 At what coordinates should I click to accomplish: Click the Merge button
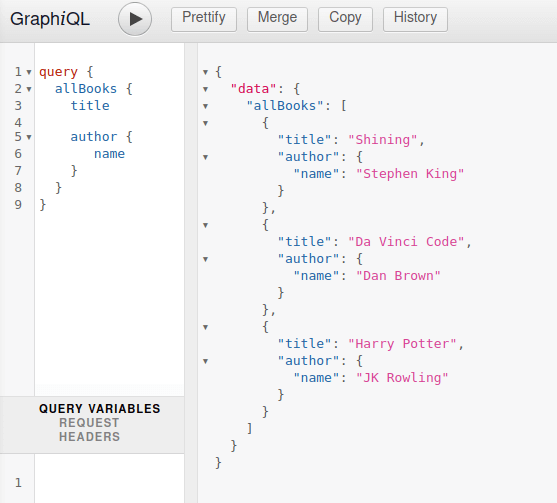(x=277, y=19)
